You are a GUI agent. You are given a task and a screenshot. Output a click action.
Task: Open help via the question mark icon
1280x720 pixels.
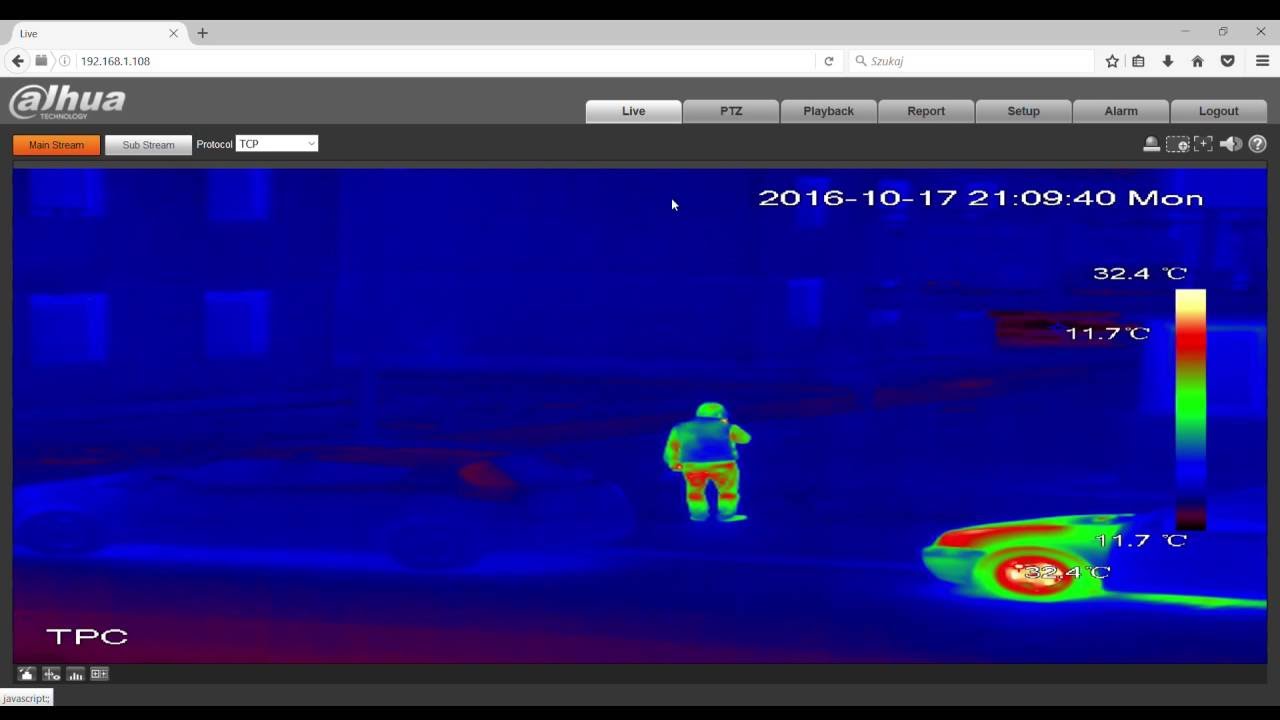[x=1258, y=144]
